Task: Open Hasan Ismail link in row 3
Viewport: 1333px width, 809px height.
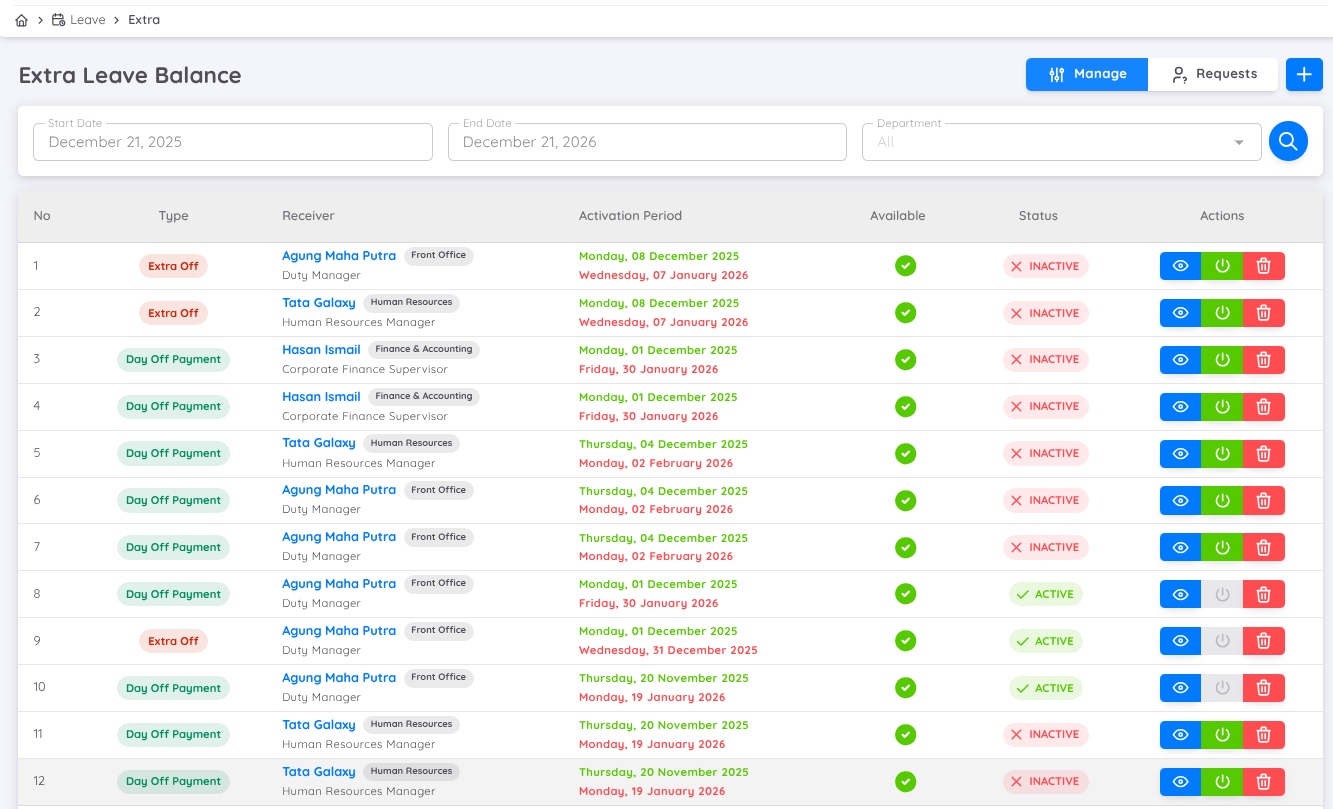Action: 321,350
